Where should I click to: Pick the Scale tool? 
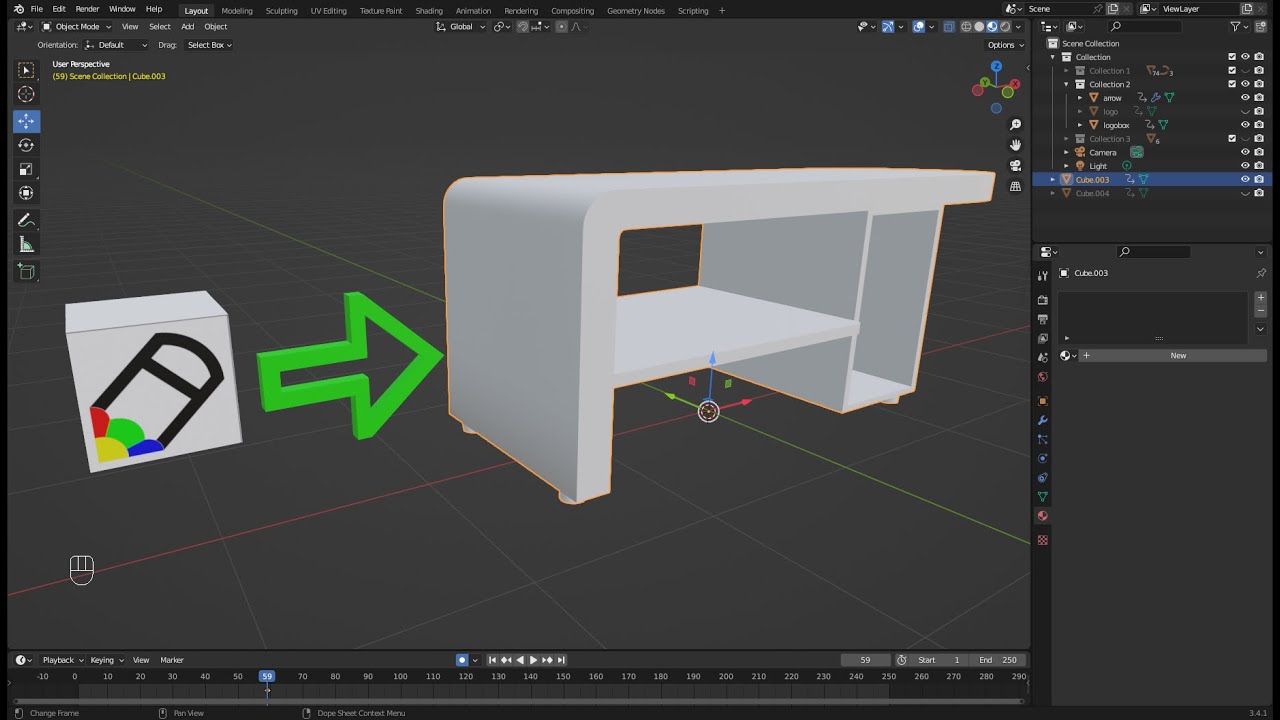click(26, 169)
